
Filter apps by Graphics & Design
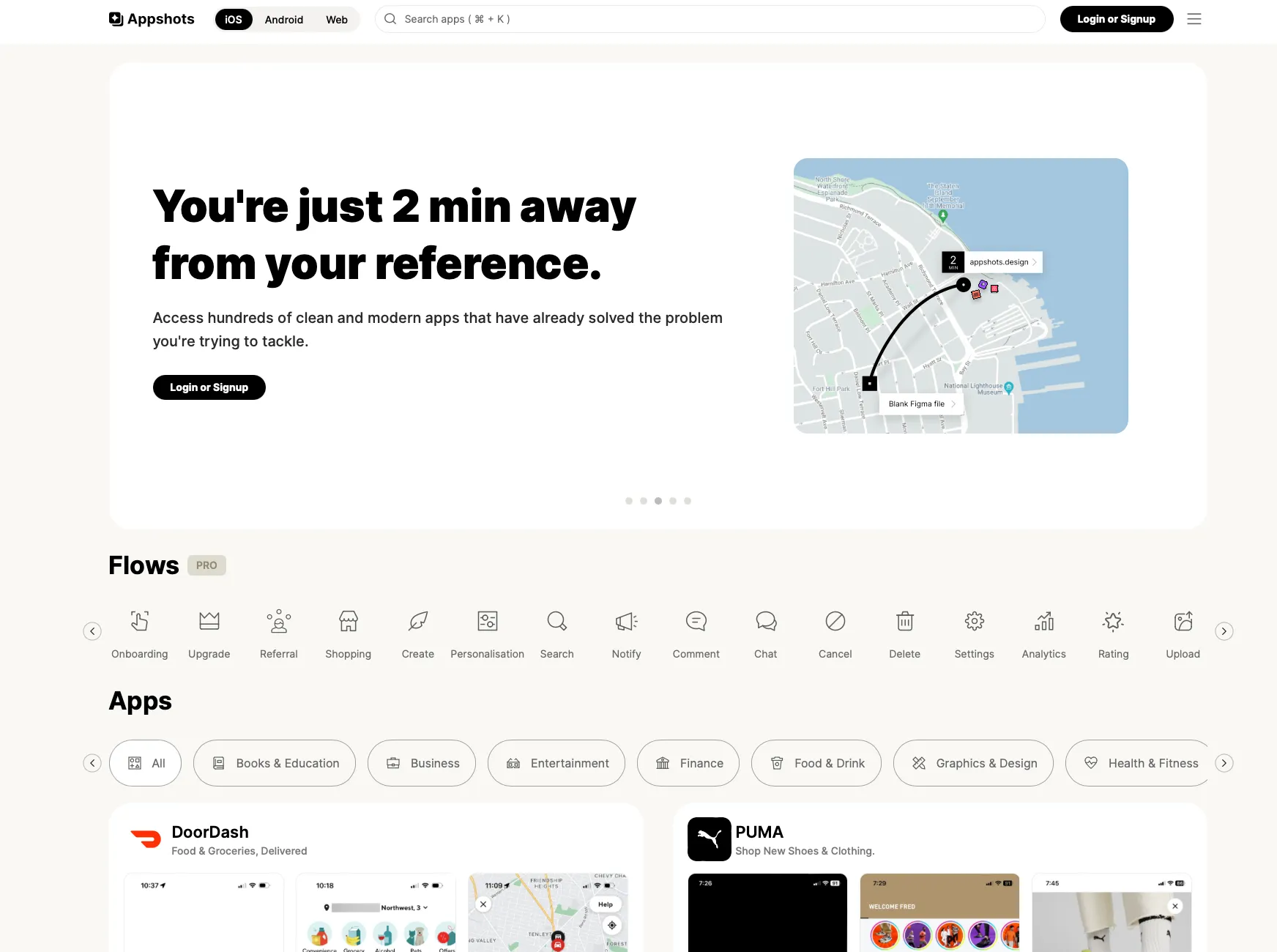point(974,763)
